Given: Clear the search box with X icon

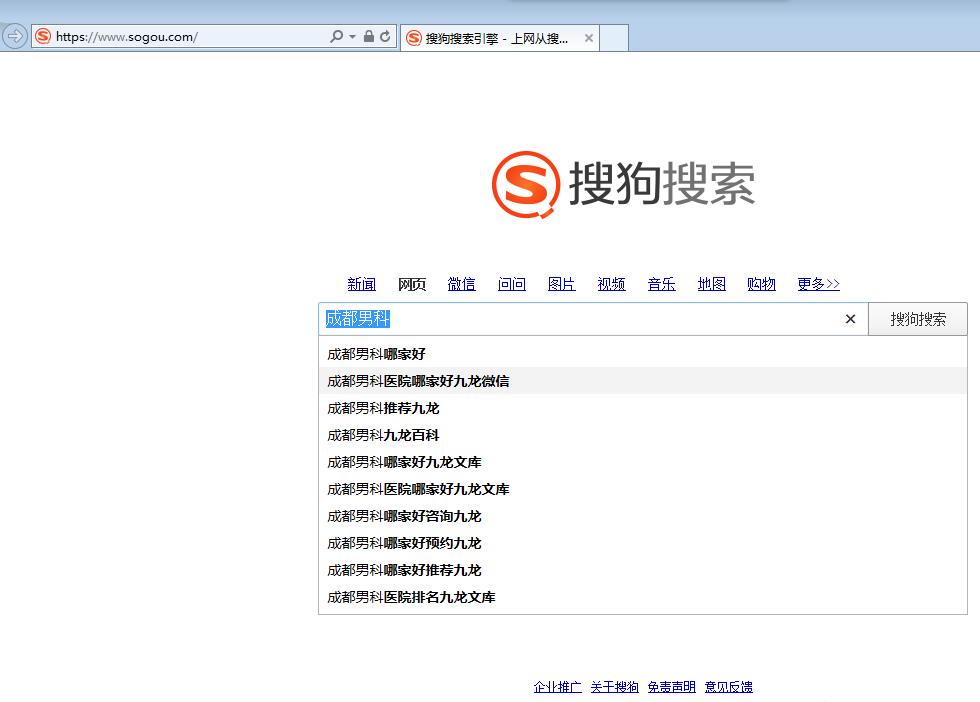Looking at the screenshot, I should tap(850, 319).
